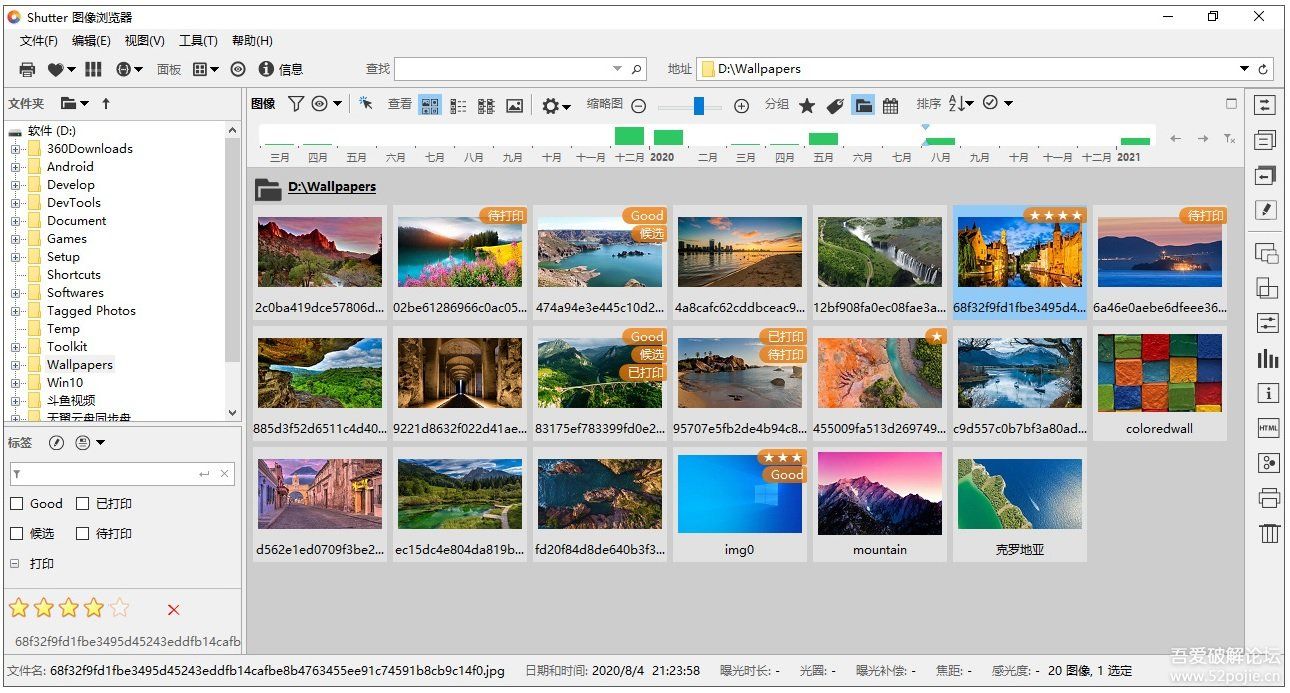Click the filter funnel icon
This screenshot has height=693, width=1290.
pyautogui.click(x=296, y=104)
